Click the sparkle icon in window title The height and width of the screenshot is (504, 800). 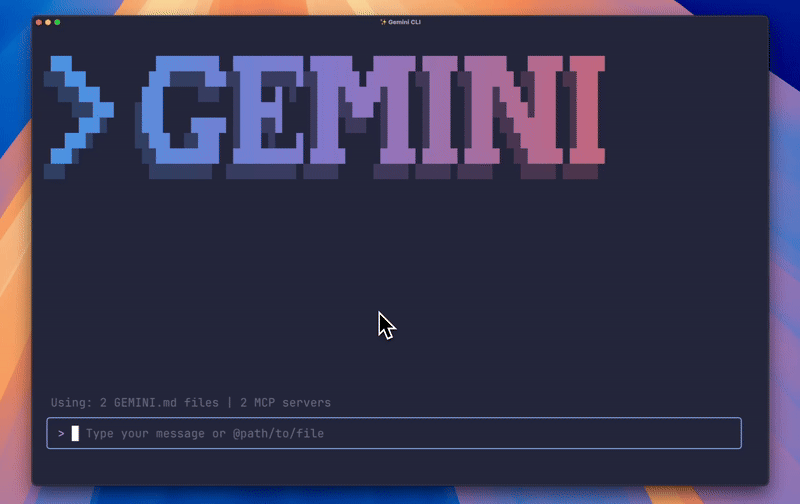tap(383, 22)
